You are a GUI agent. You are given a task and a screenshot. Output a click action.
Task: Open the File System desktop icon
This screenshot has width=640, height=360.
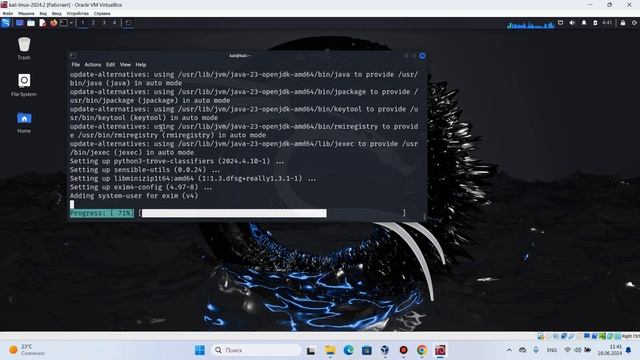(x=24, y=85)
